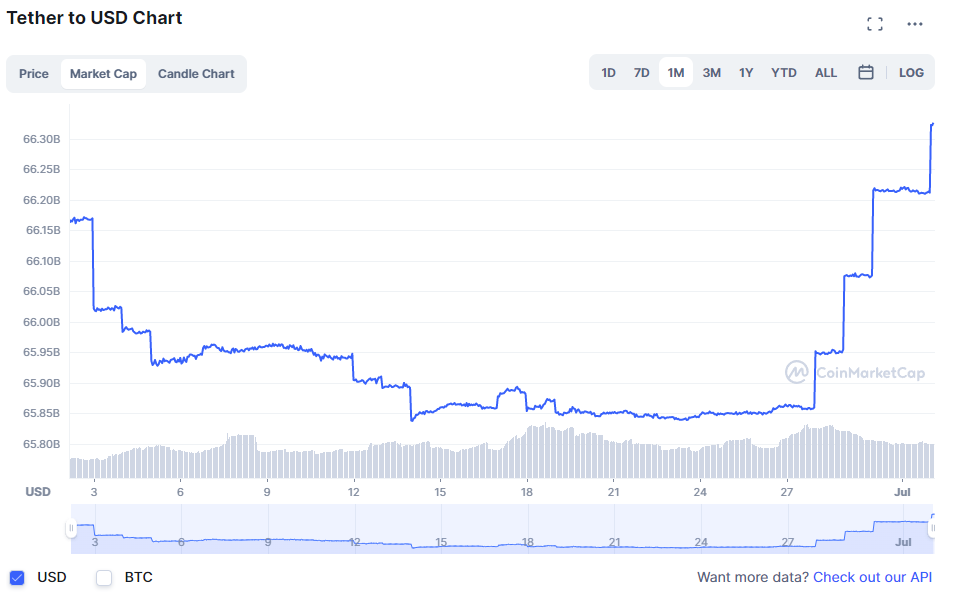Open the three-dot more options menu

click(x=914, y=24)
